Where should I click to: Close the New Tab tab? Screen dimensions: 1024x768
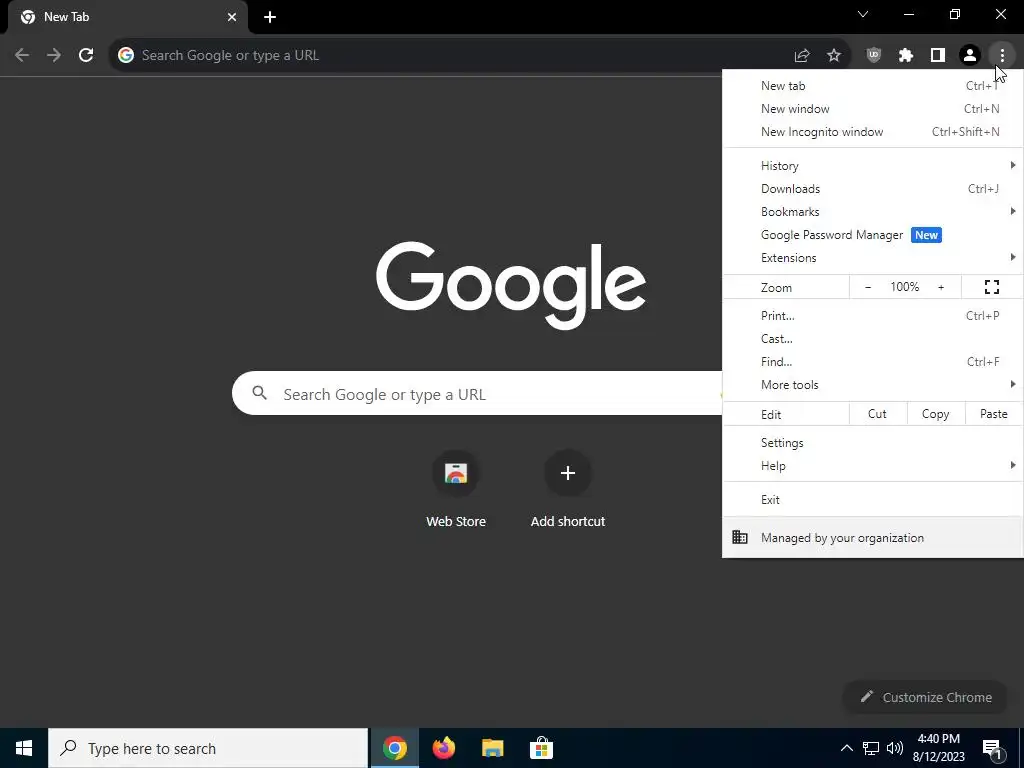pyautogui.click(x=232, y=17)
